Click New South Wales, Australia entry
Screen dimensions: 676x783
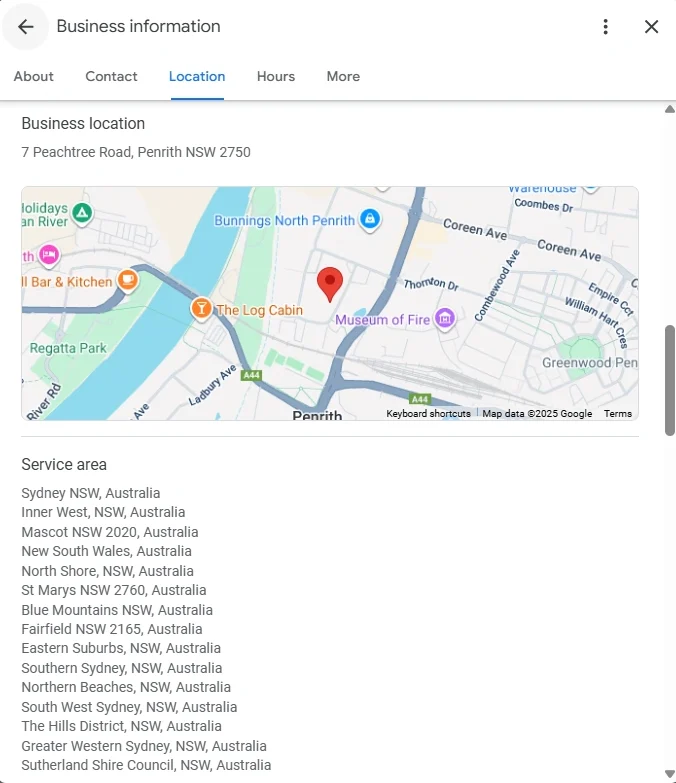point(106,551)
